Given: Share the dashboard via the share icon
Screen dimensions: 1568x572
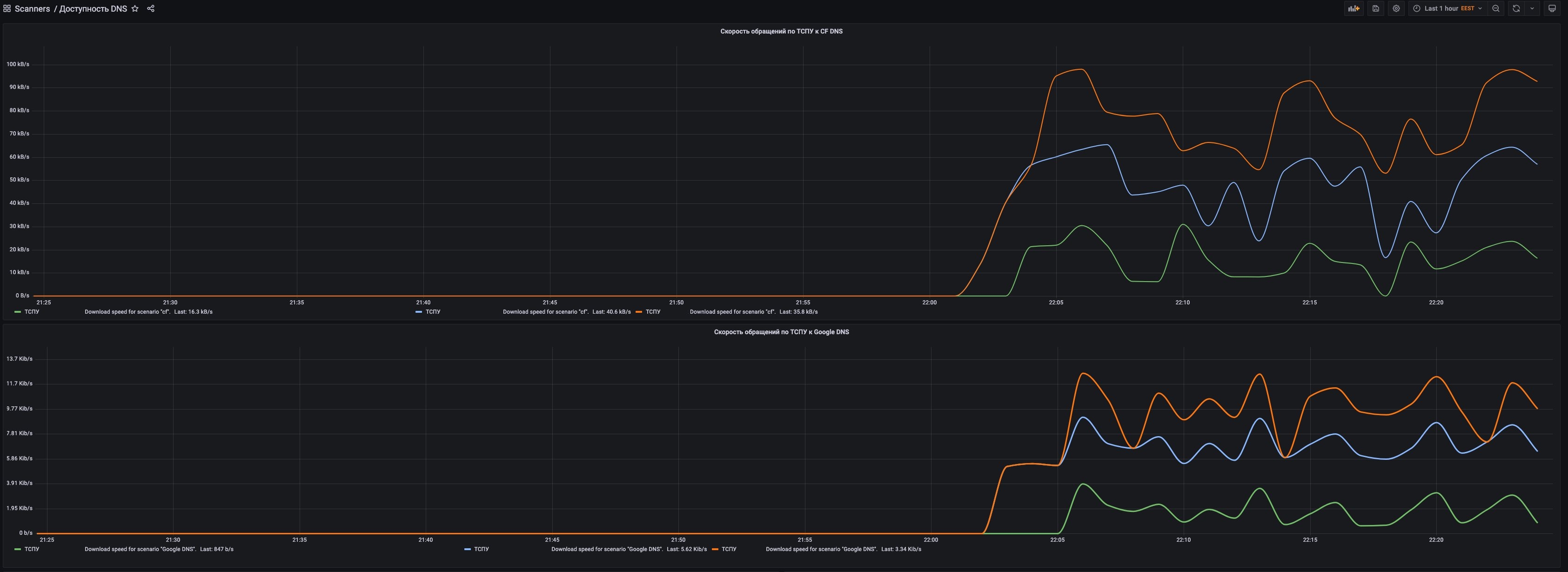Looking at the screenshot, I should pos(151,8).
